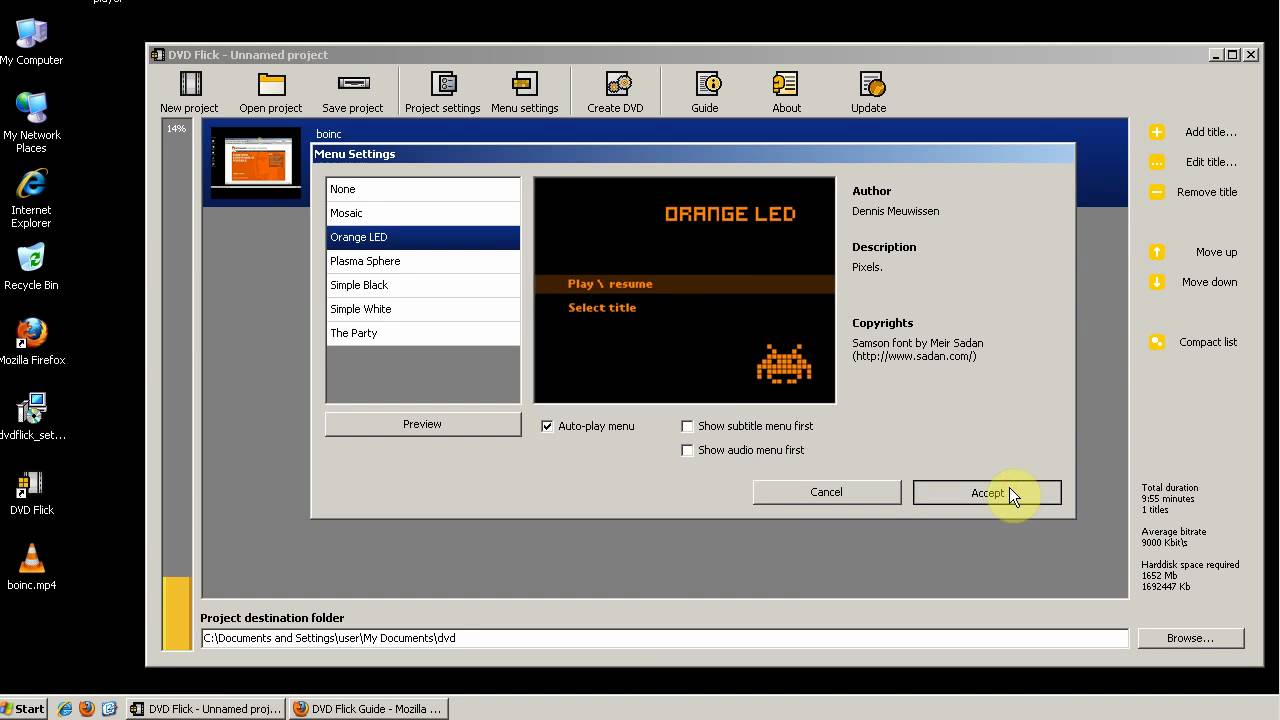The width and height of the screenshot is (1280, 720).
Task: Click the Browse... button
Action: [1190, 638]
